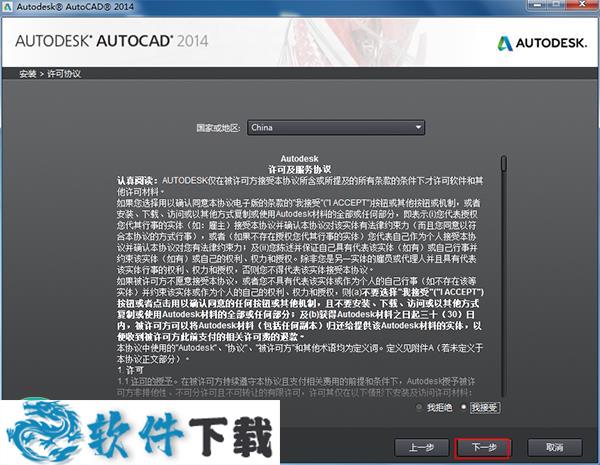This screenshot has width=600, height=465.
Task: Click the 取消 (Cancel) button
Action: coord(554,447)
